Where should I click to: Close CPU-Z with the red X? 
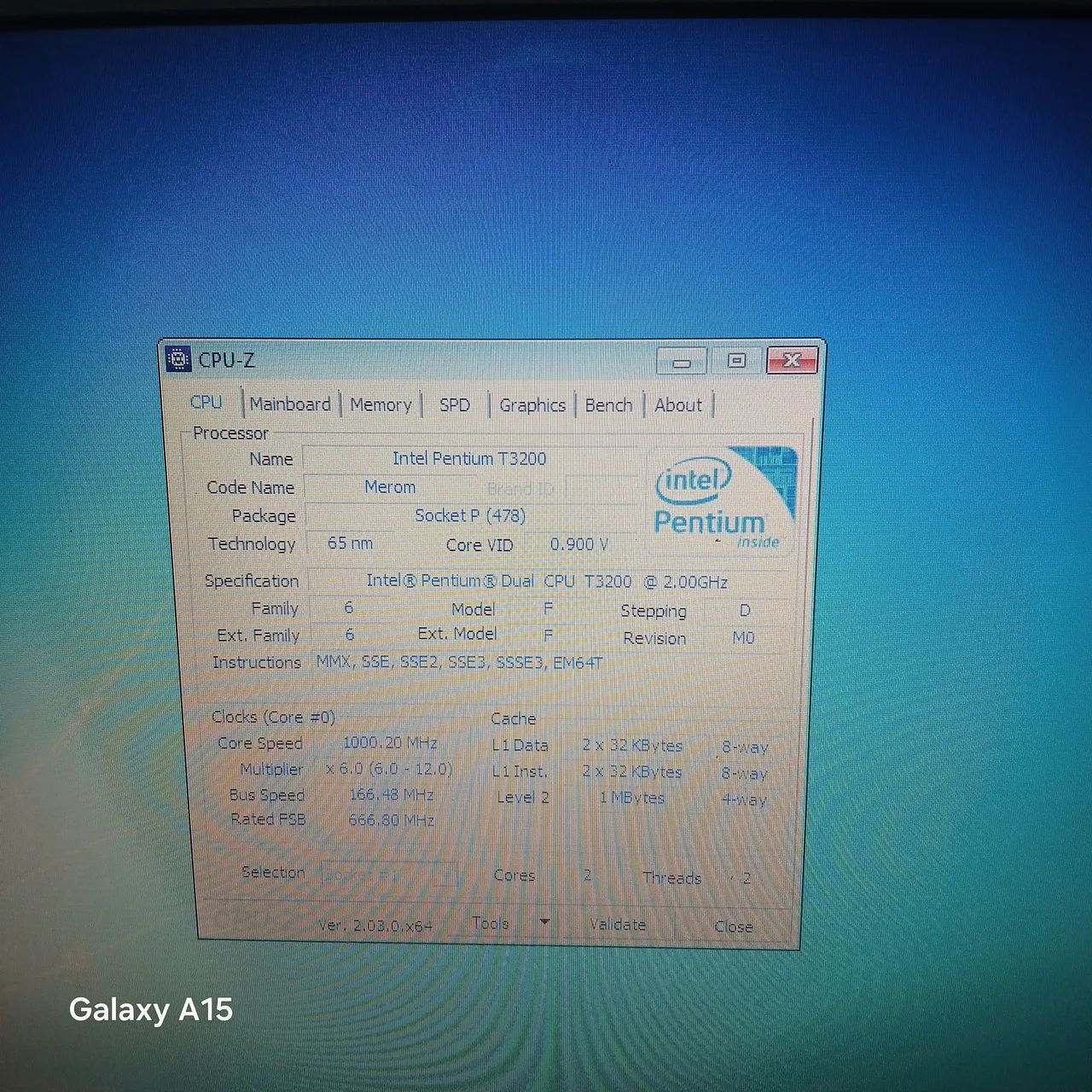tap(793, 360)
